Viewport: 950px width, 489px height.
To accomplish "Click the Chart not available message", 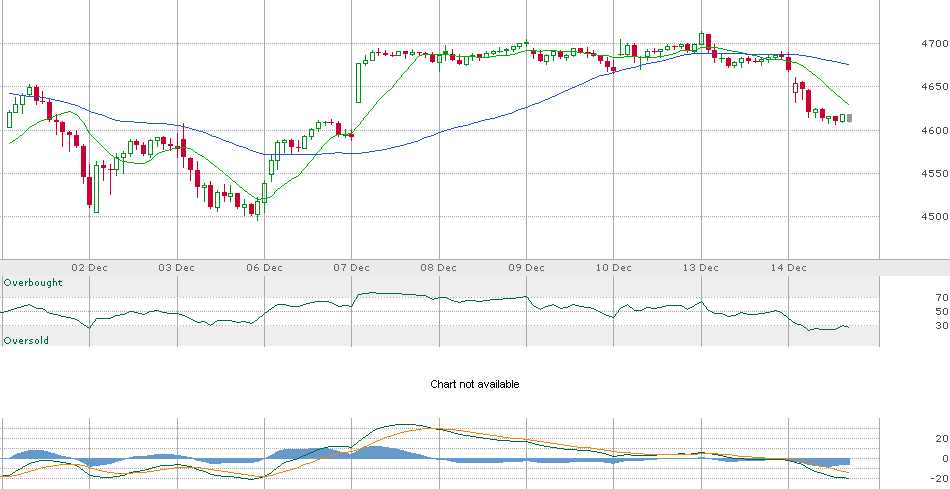I will pos(474,384).
